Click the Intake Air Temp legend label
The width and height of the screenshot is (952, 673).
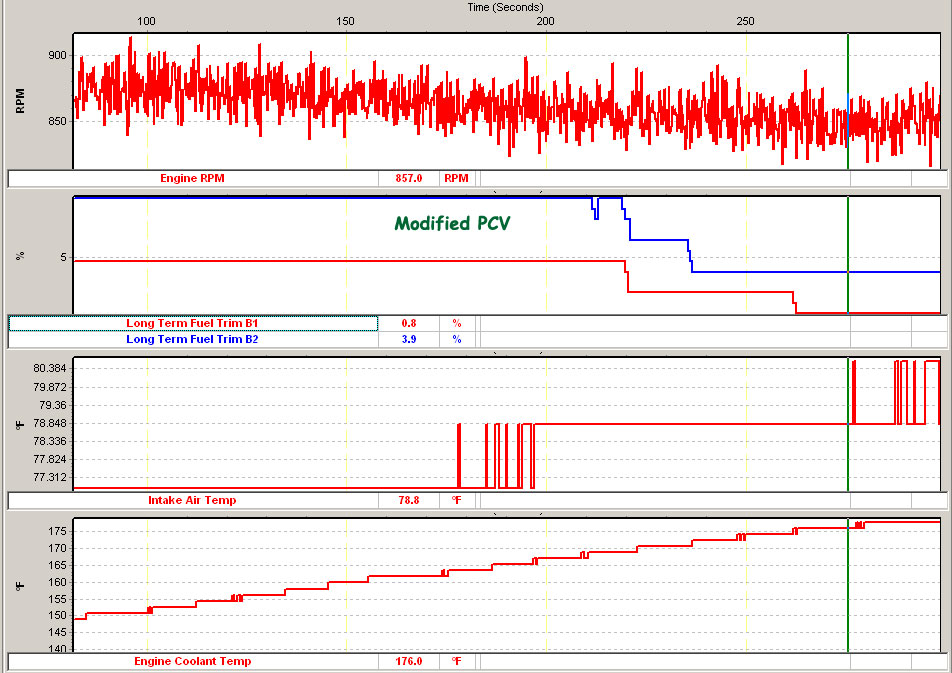192,500
